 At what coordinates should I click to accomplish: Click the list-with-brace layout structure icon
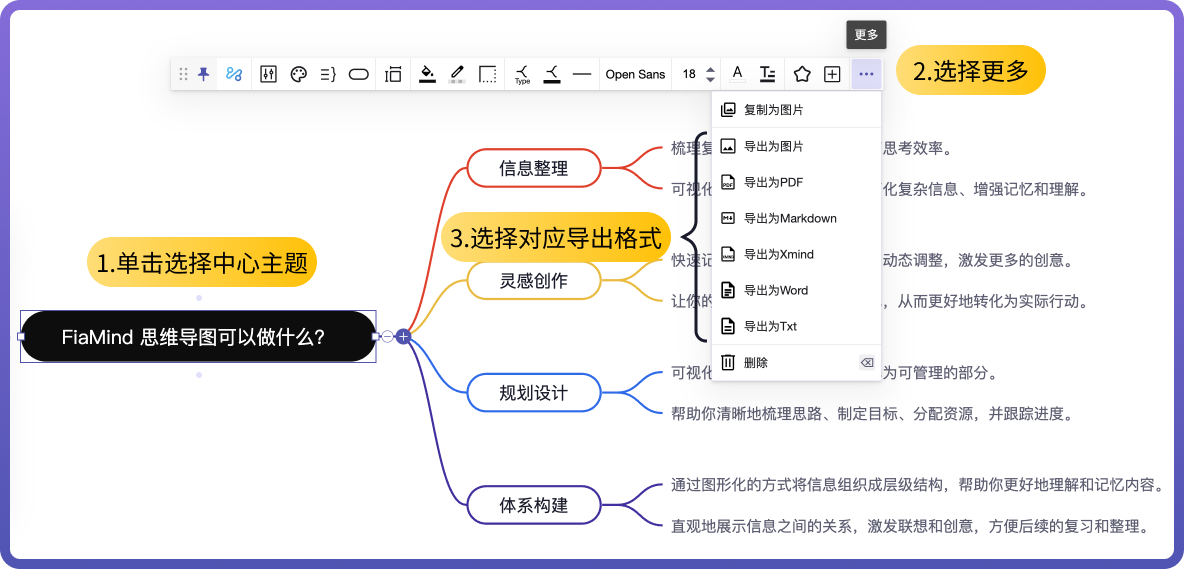click(328, 74)
